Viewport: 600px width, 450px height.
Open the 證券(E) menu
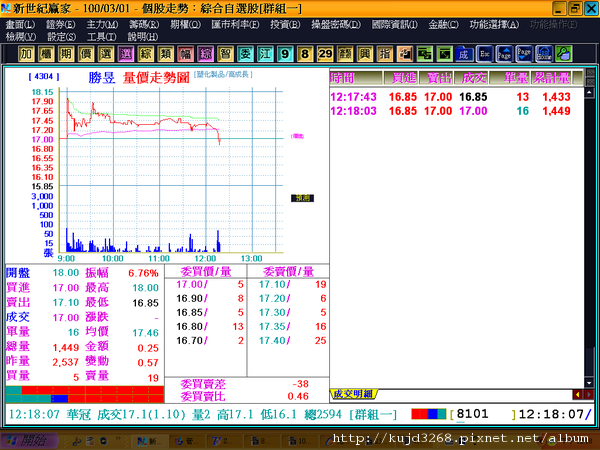60,24
